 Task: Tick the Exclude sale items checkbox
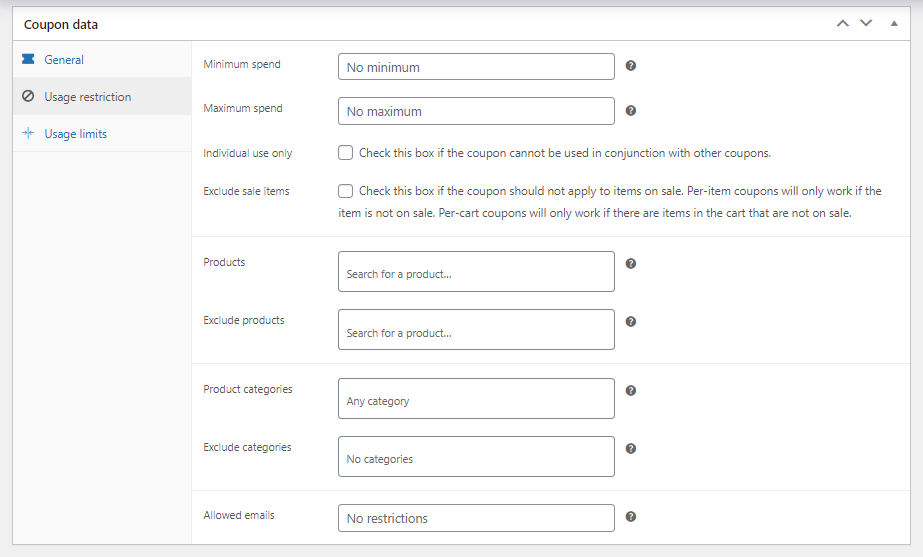click(346, 191)
